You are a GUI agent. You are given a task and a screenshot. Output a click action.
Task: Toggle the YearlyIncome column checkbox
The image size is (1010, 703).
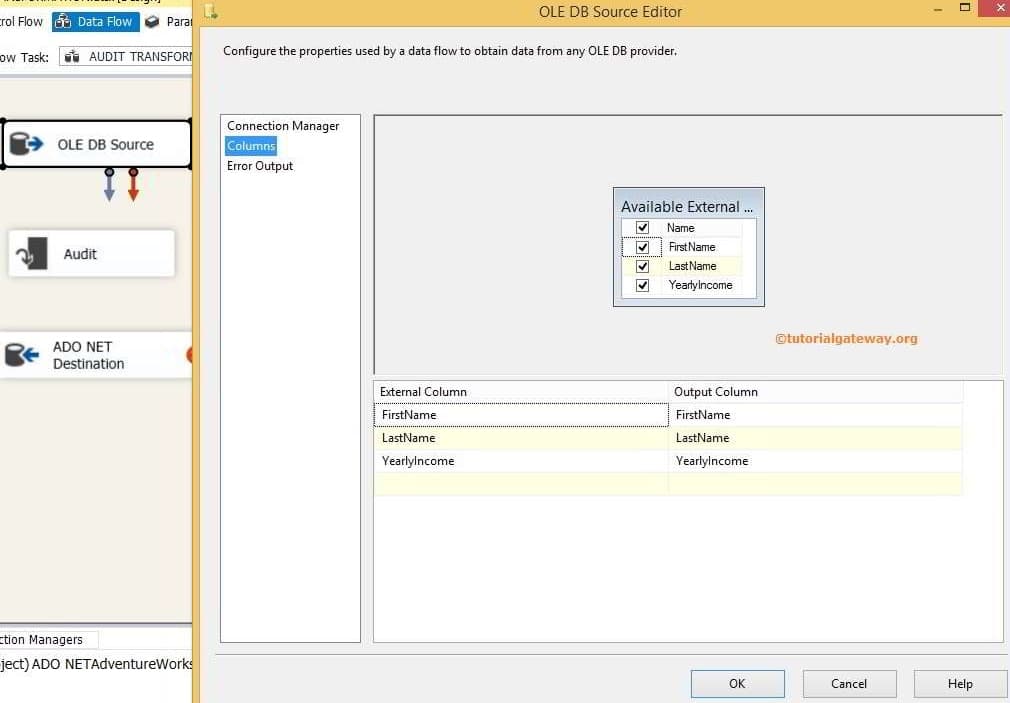click(x=641, y=285)
